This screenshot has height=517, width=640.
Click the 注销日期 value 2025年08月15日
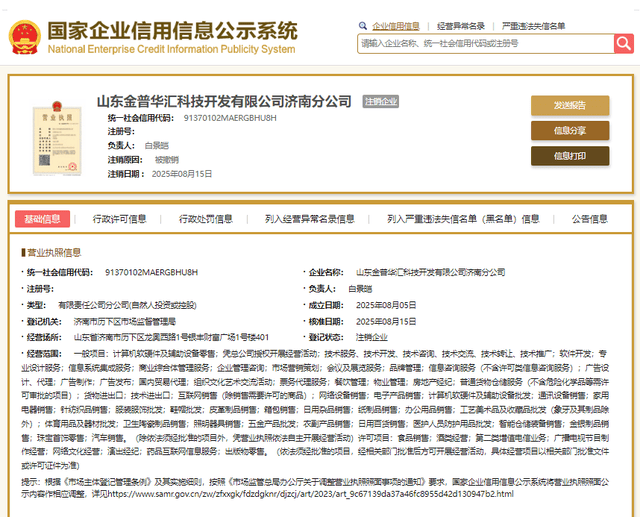[x=182, y=174]
